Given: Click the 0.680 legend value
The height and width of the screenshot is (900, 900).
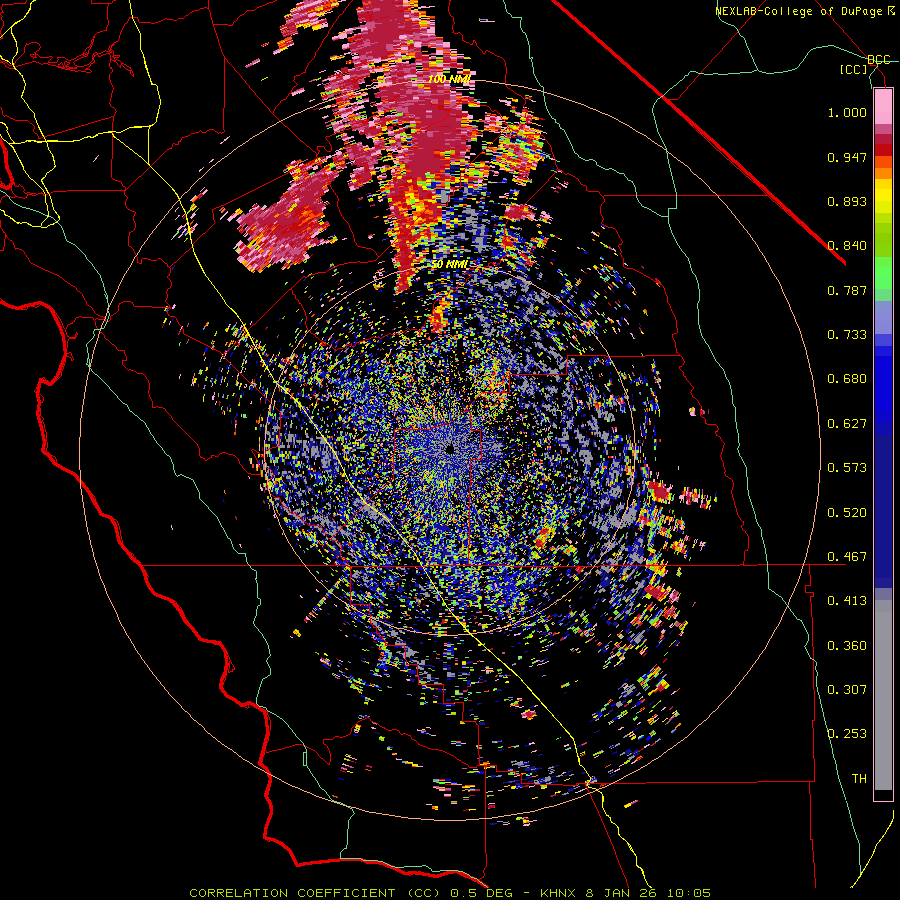Looking at the screenshot, I should tap(847, 379).
